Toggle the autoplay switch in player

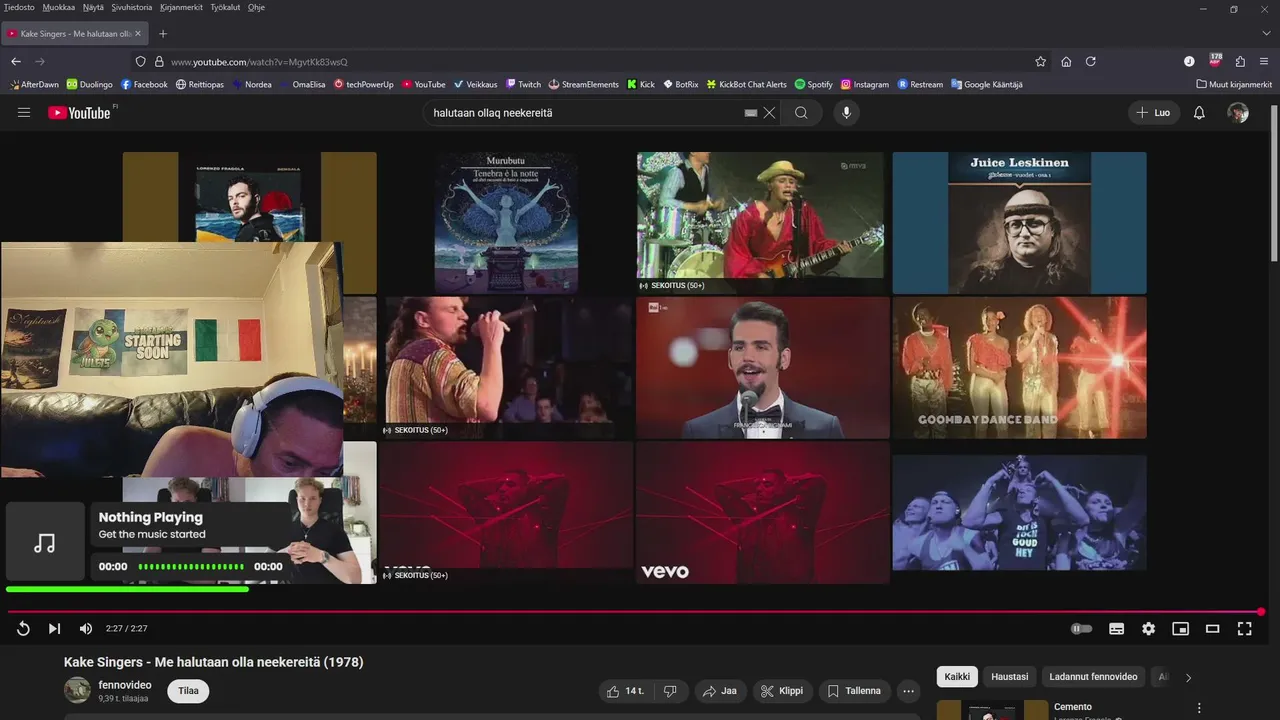click(1081, 628)
